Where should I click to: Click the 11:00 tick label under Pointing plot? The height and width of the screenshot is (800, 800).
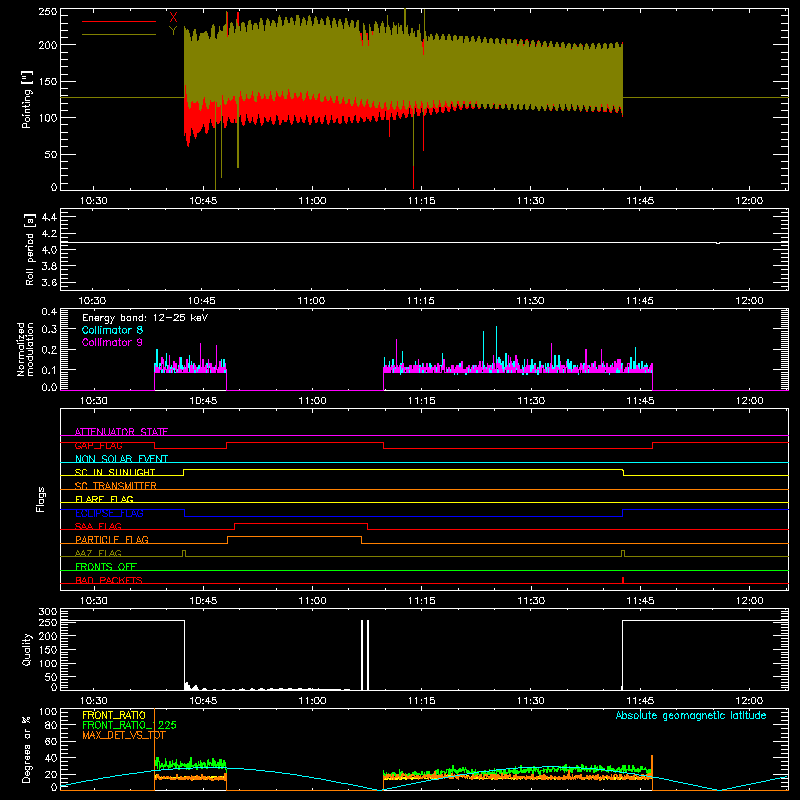tap(312, 201)
